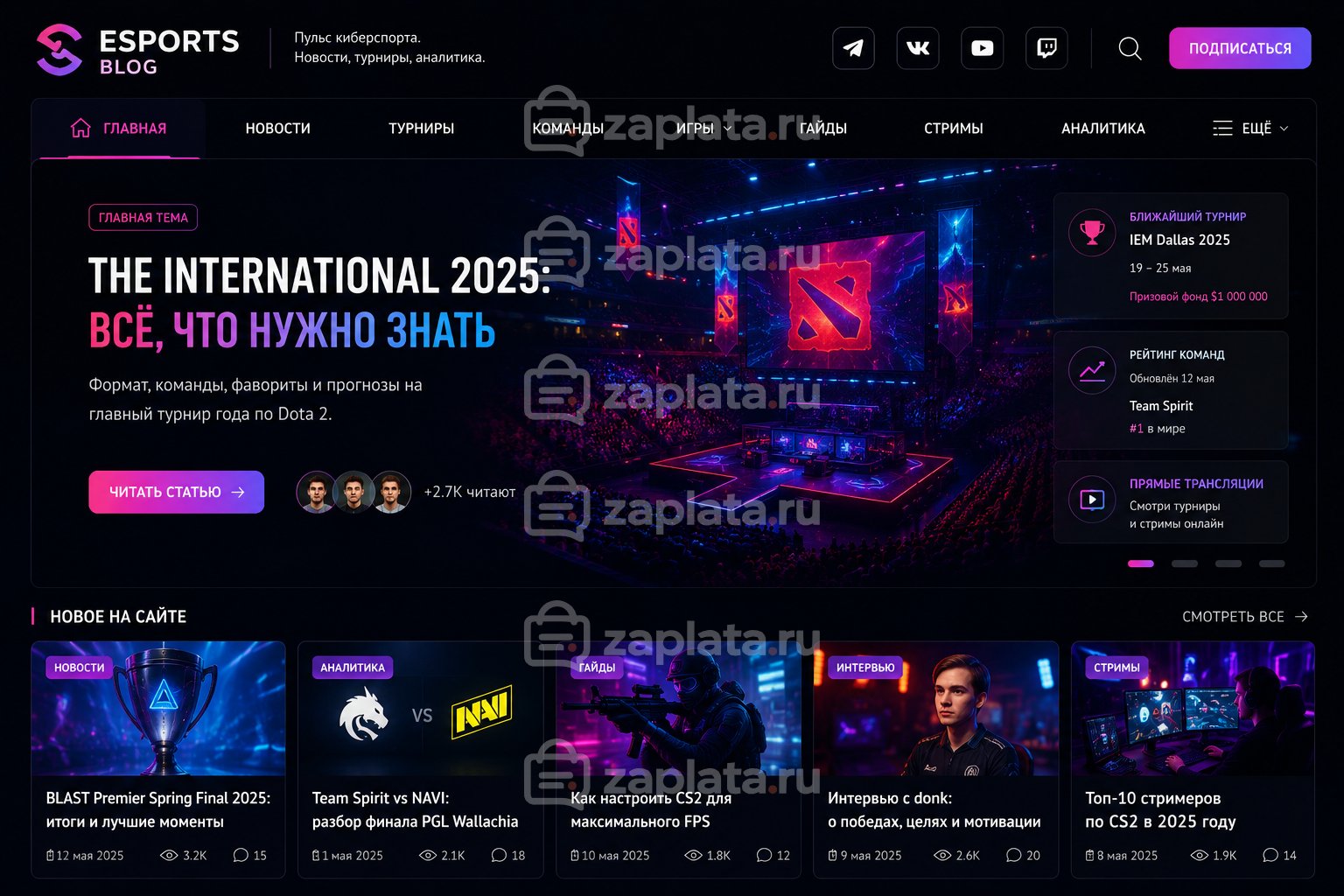Click the Главная тема tag
The width and height of the screenshot is (1344, 896).
[143, 218]
